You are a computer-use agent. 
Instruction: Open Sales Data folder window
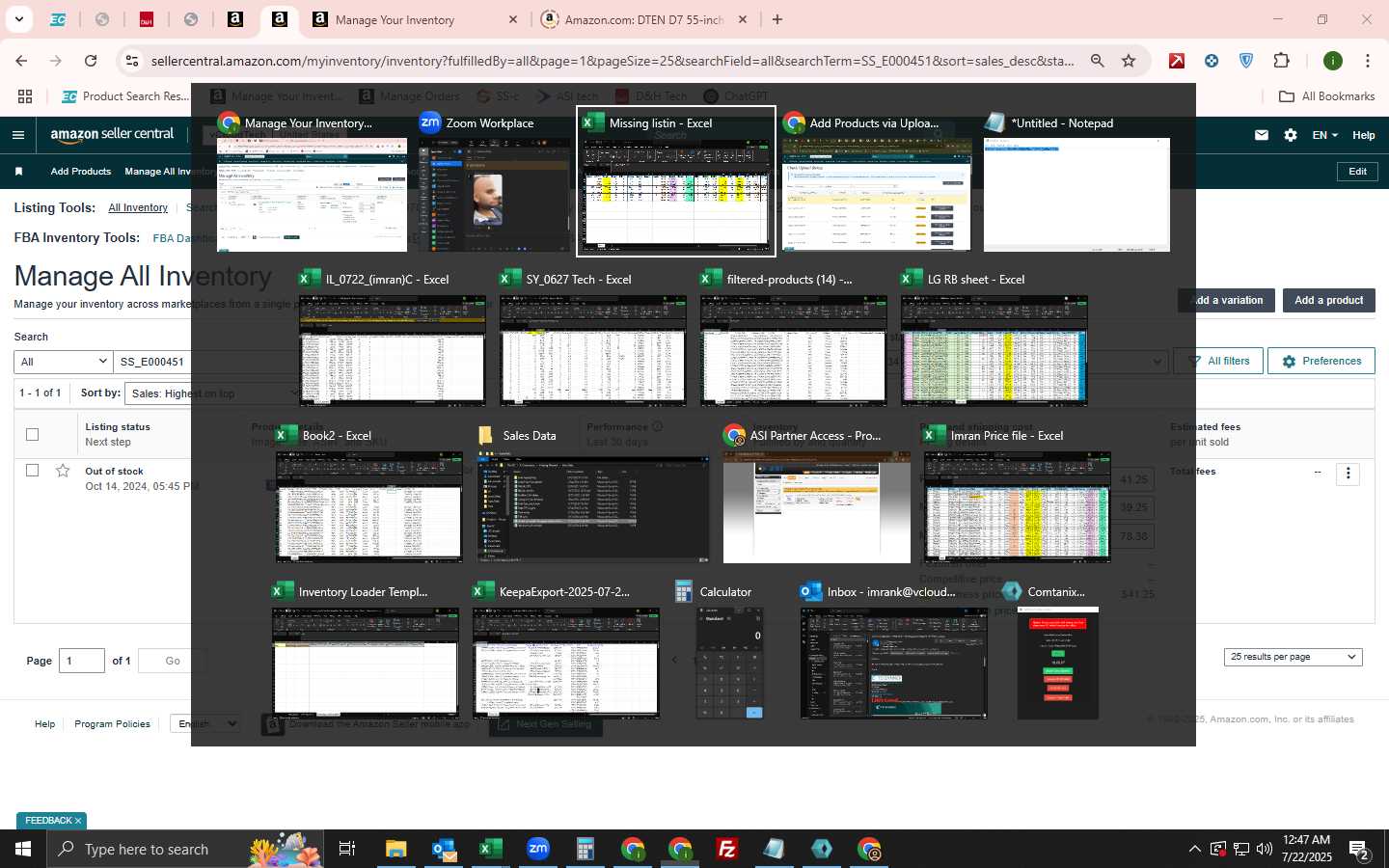click(593, 494)
